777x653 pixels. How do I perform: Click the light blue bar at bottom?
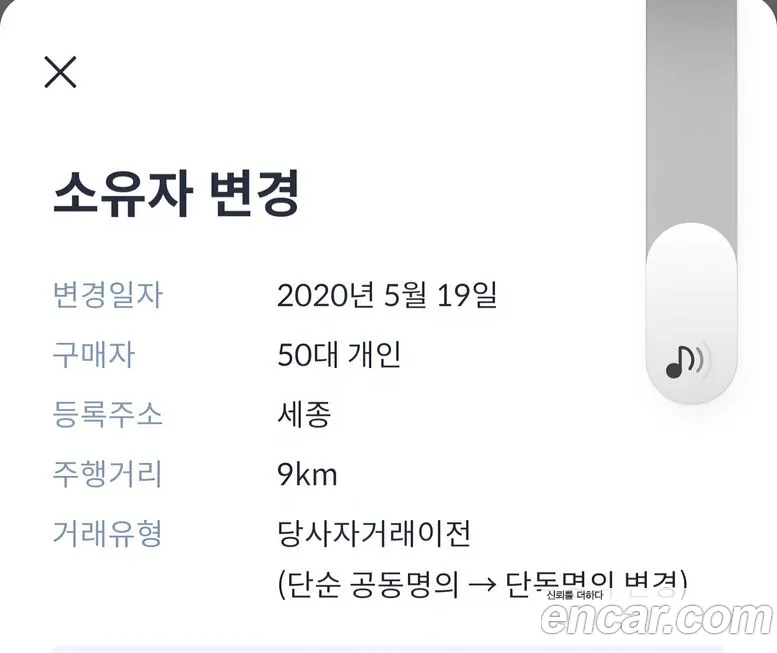click(388, 649)
